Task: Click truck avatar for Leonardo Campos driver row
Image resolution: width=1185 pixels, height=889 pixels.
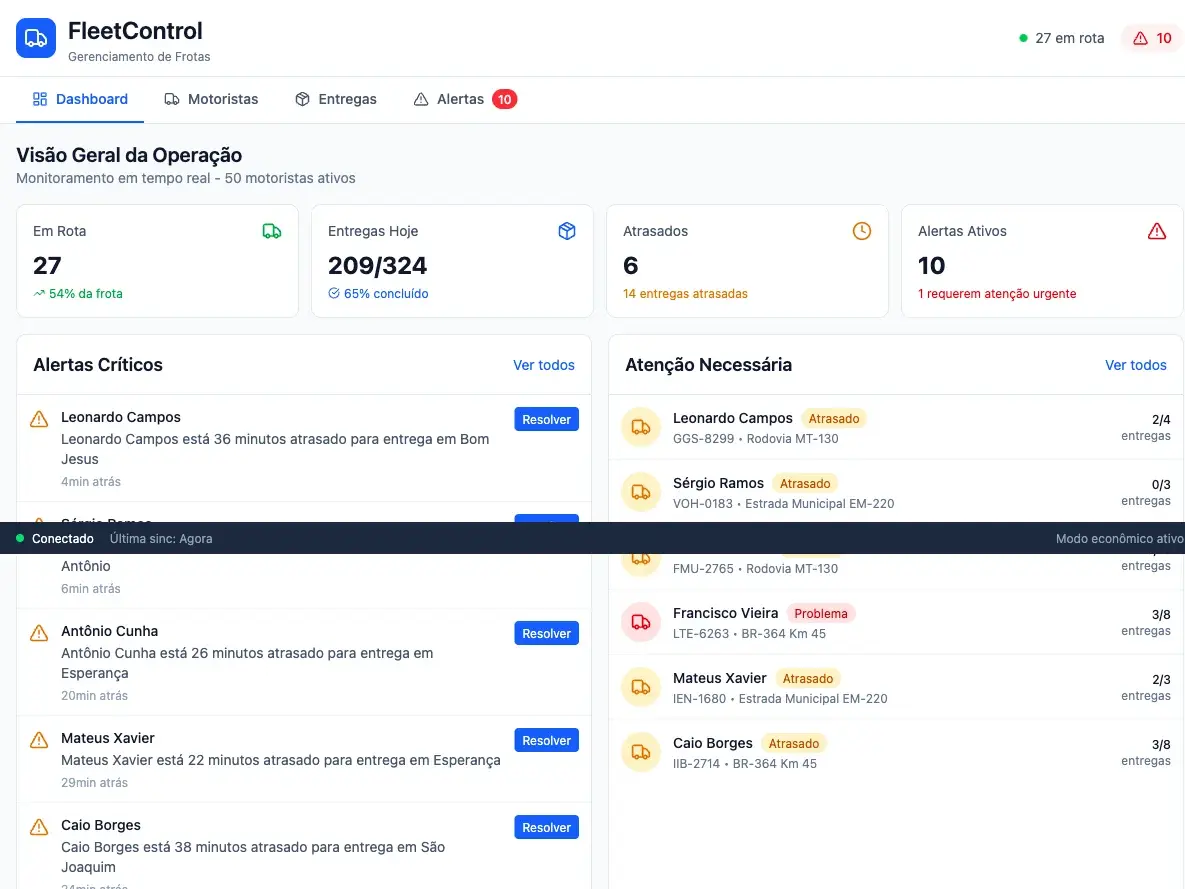Action: (x=641, y=427)
